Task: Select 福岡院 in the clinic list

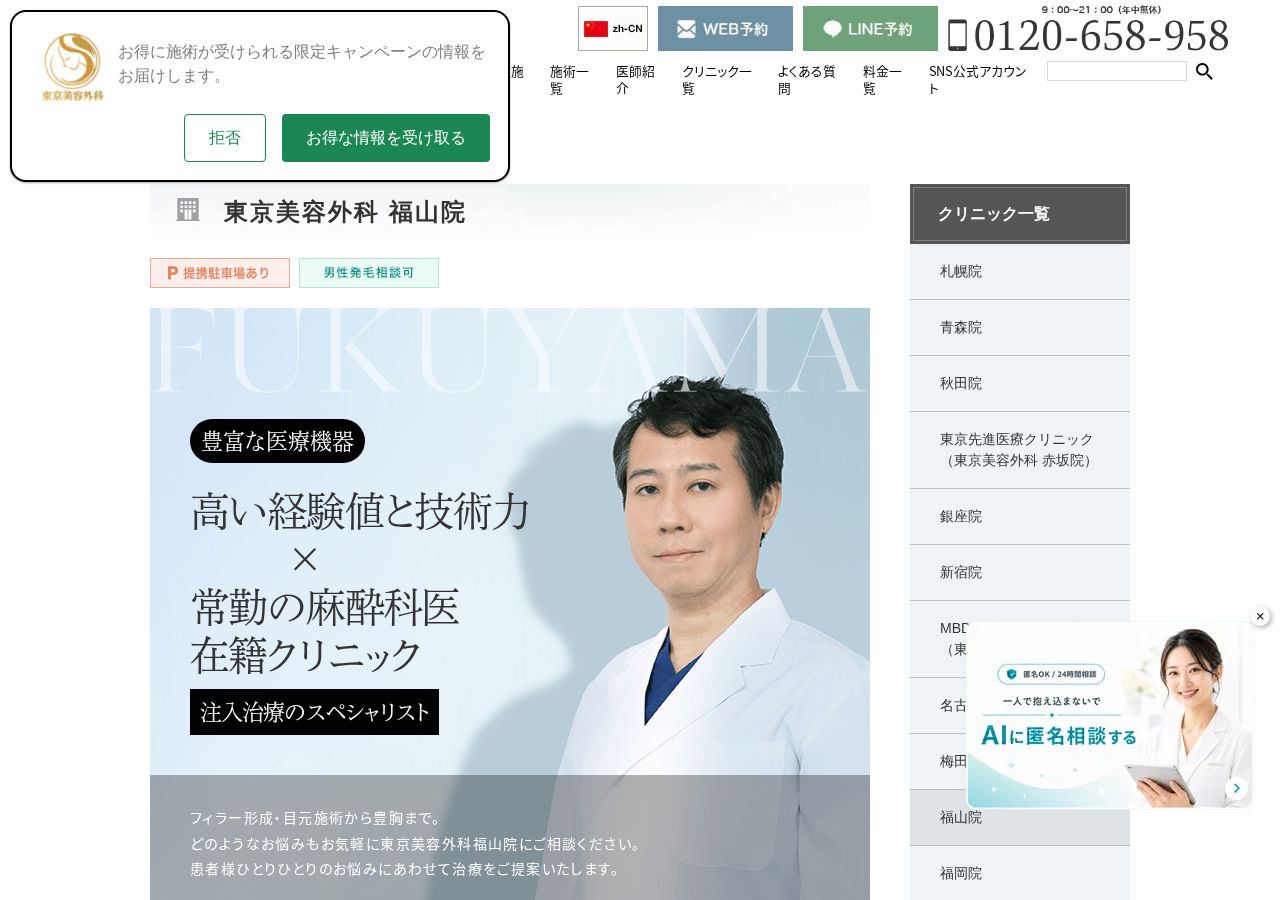Action: pos(1020,874)
